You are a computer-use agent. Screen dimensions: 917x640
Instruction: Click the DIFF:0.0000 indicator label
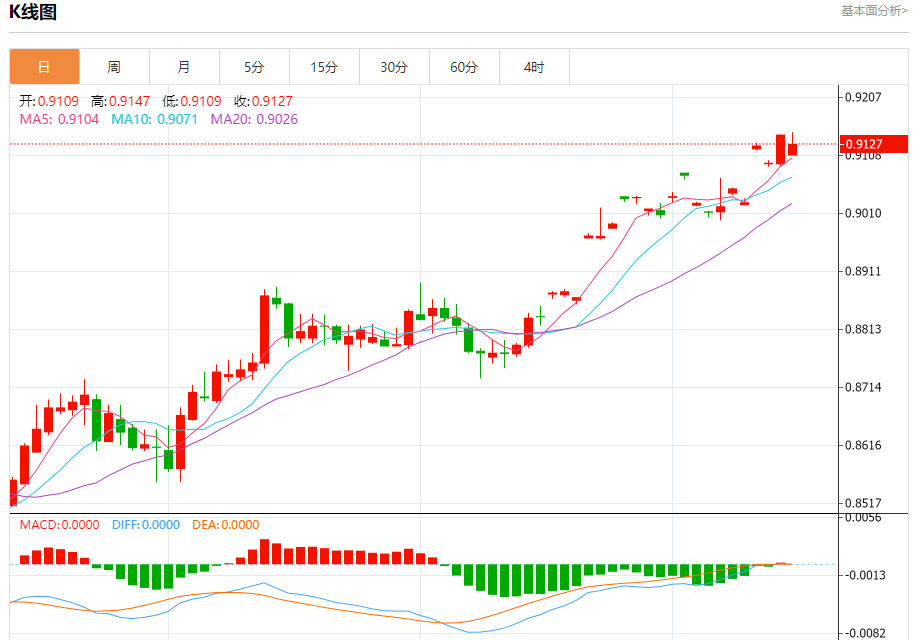coord(146,525)
